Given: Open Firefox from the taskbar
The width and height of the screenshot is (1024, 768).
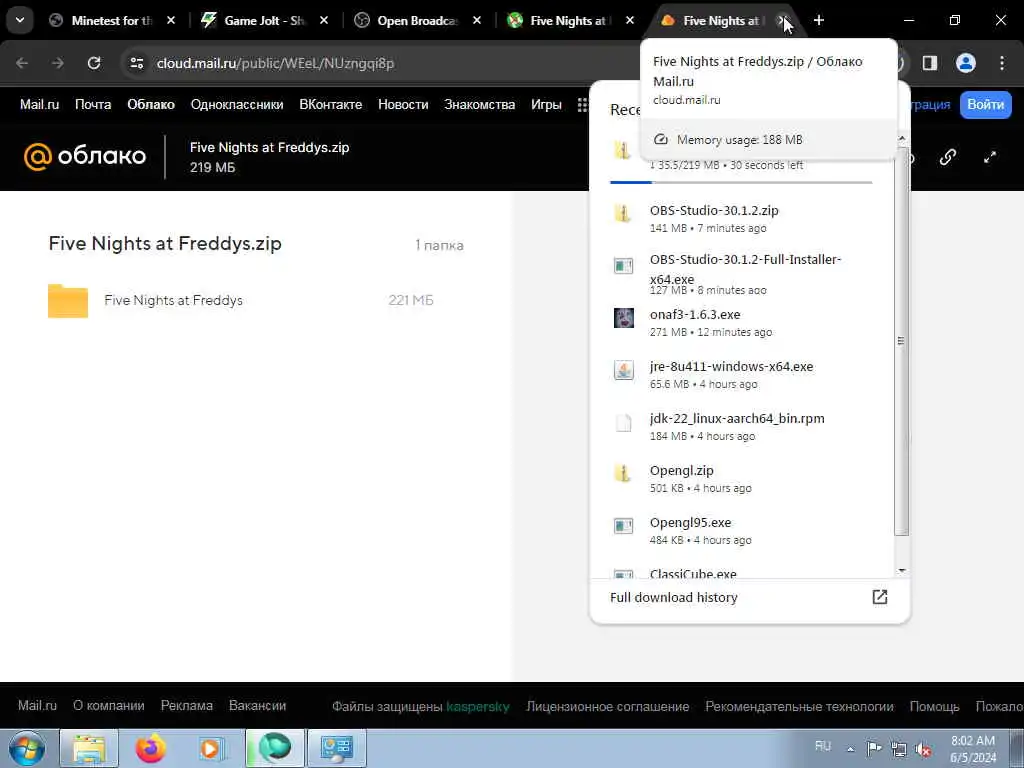Looking at the screenshot, I should tap(151, 748).
